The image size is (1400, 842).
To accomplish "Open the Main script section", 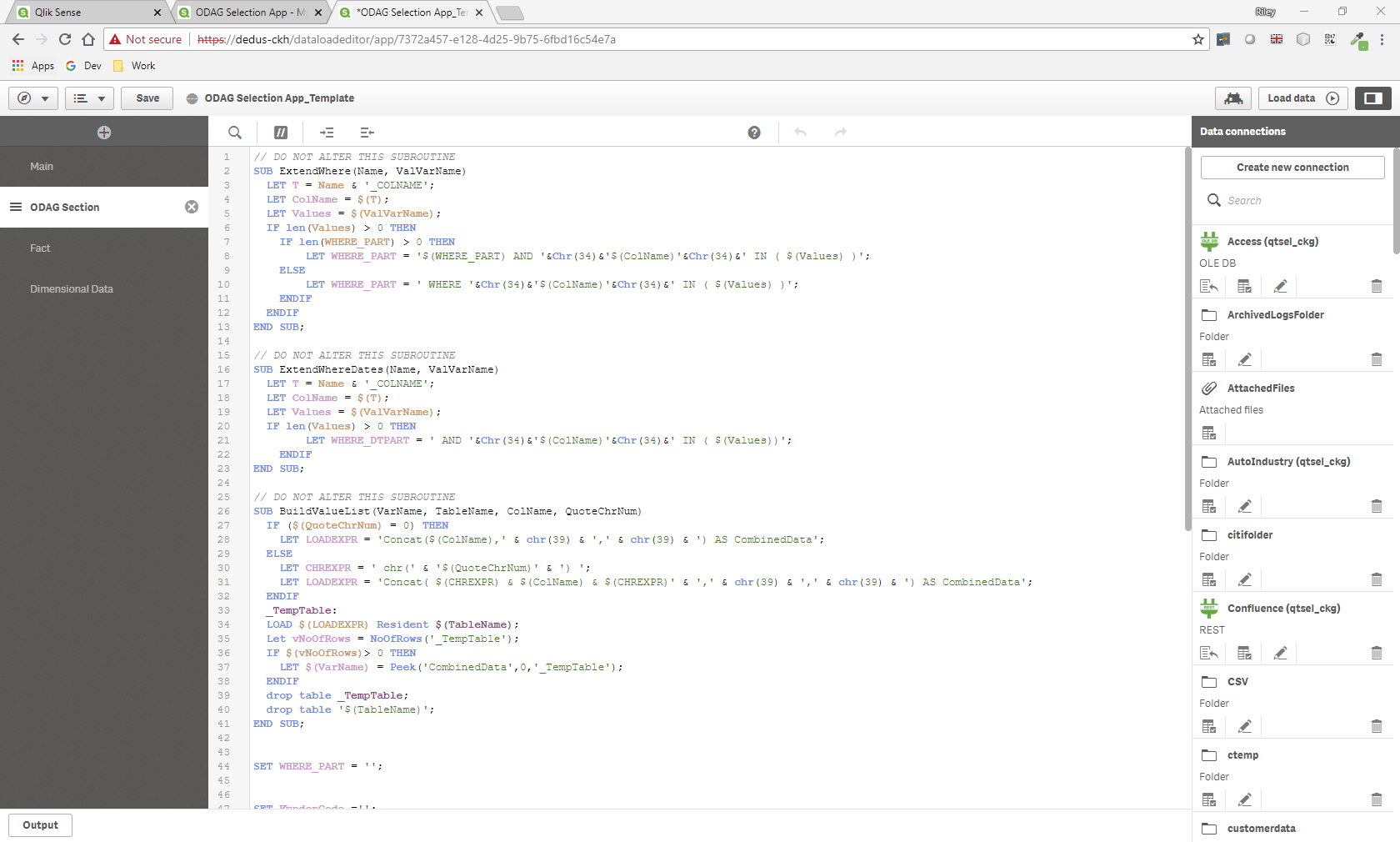I will [x=104, y=167].
